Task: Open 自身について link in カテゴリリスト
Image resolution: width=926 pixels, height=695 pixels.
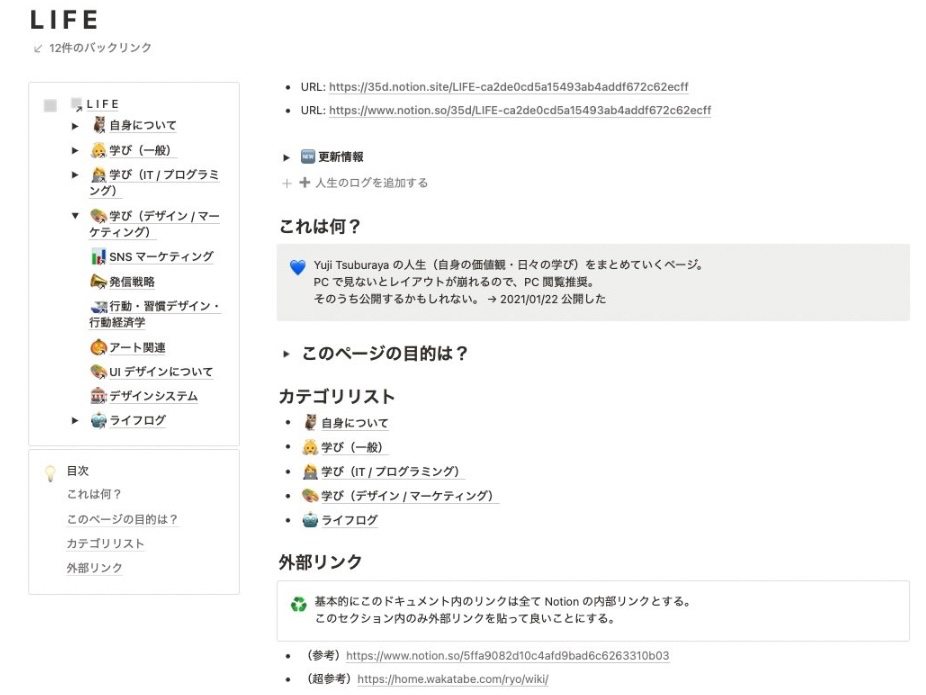Action: tap(354, 423)
